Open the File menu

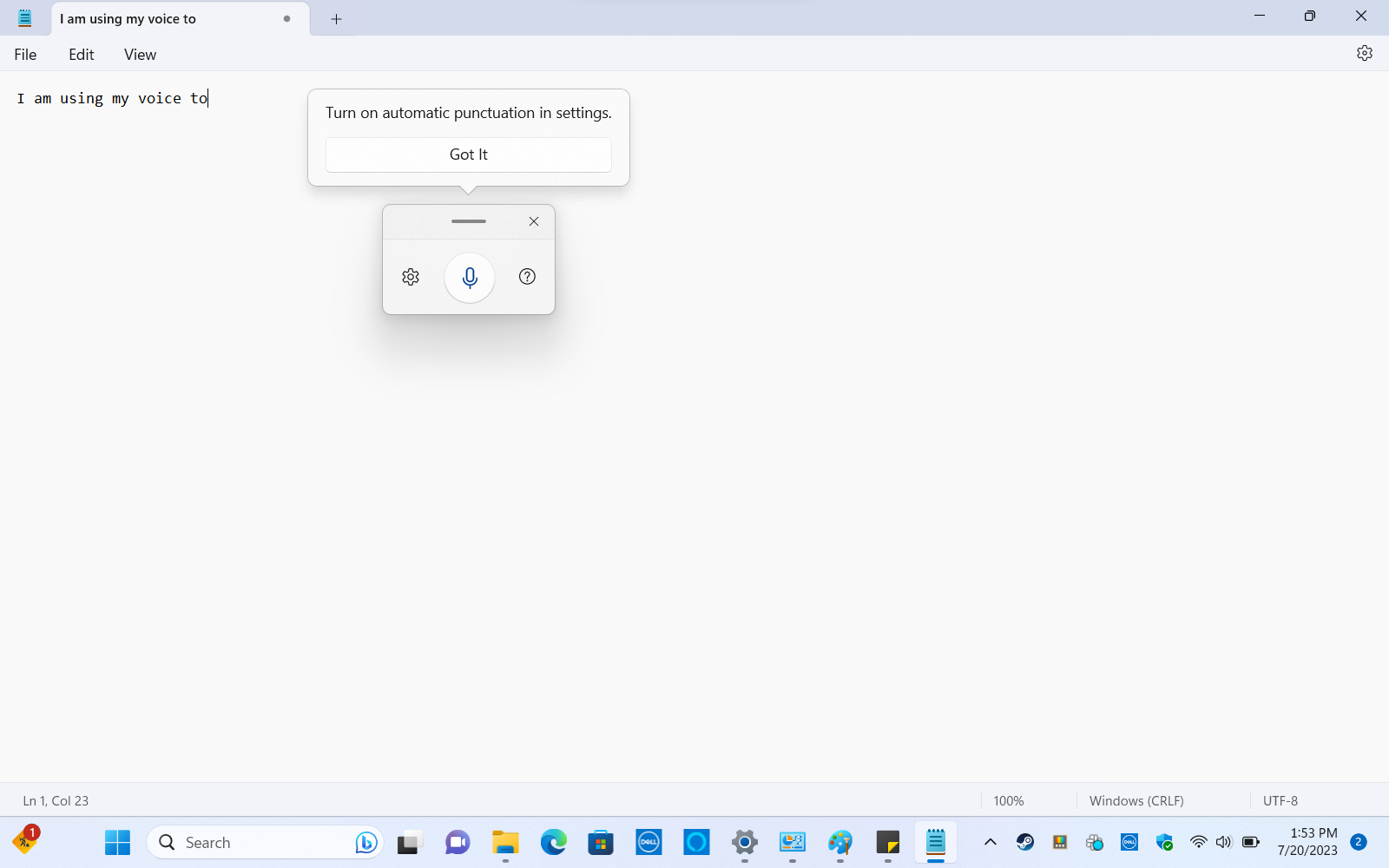click(25, 55)
